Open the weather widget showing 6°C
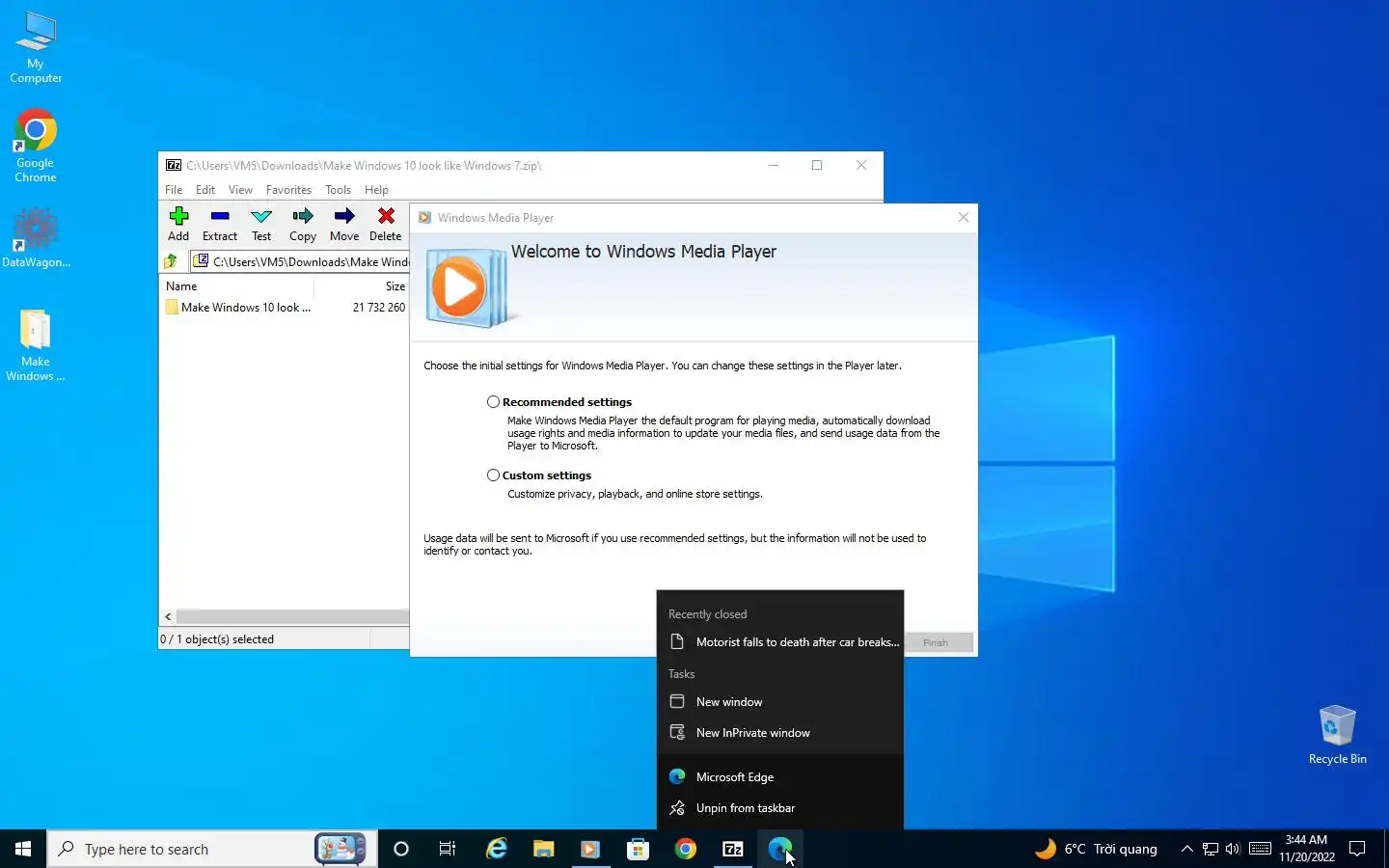 tap(1096, 849)
